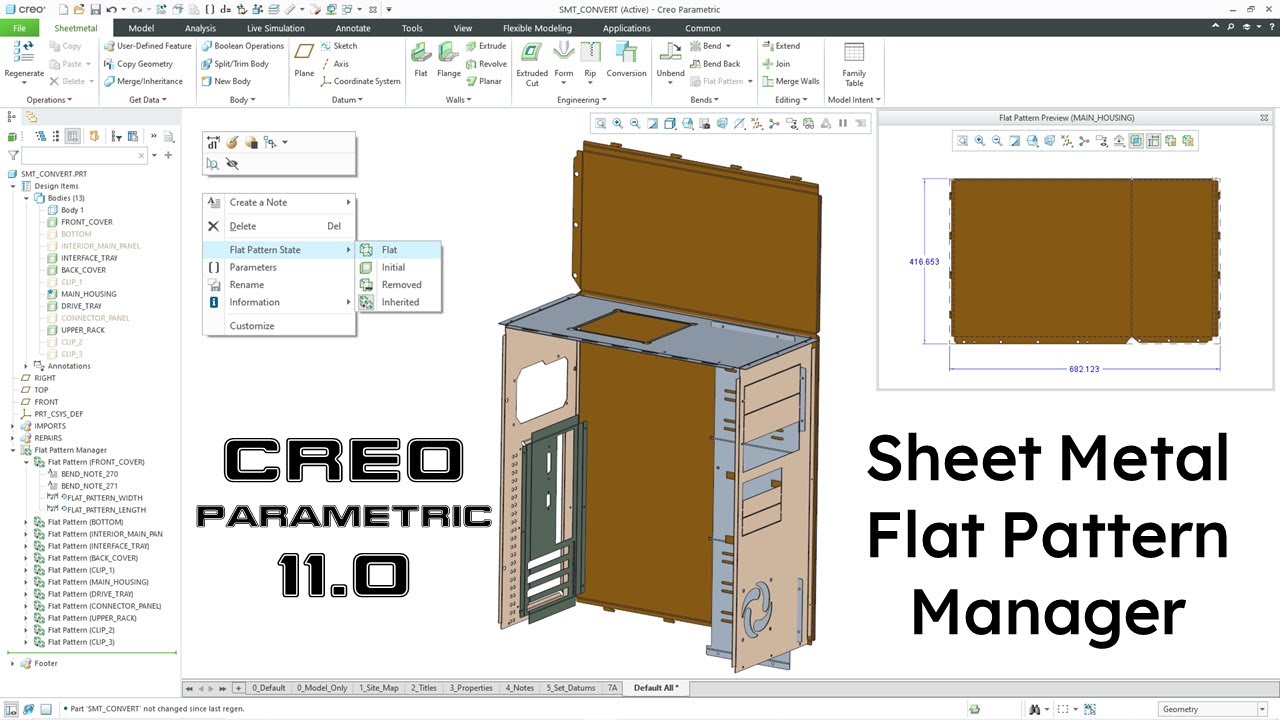
Task: Expand the Model Intent group dropdown
Action: click(x=854, y=100)
